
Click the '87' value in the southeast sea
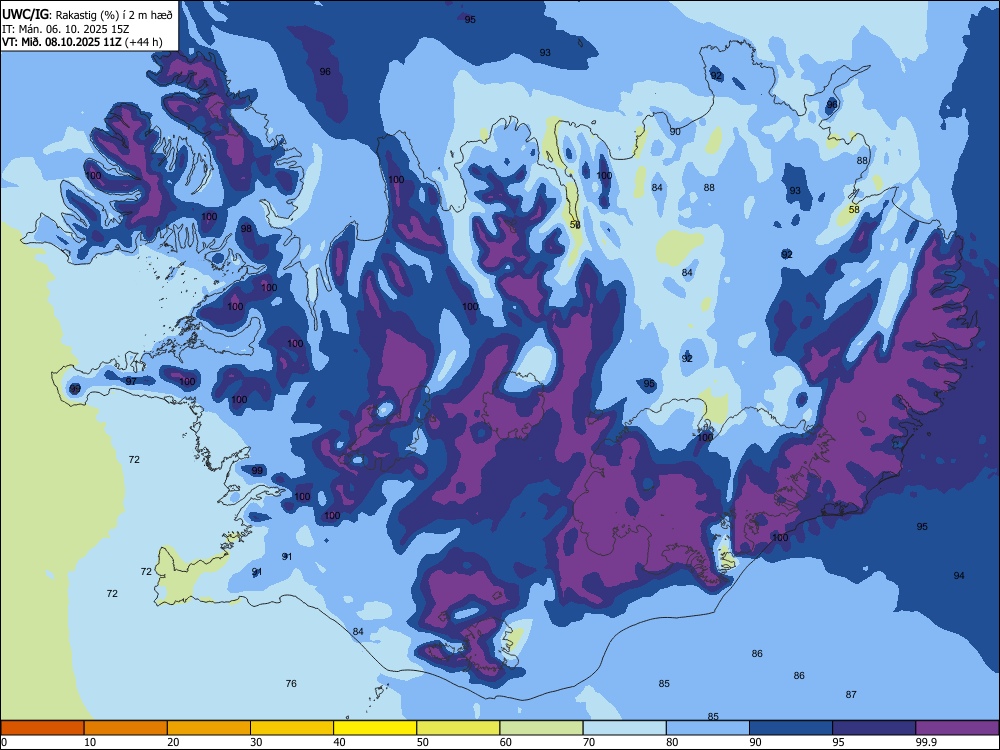(851, 695)
